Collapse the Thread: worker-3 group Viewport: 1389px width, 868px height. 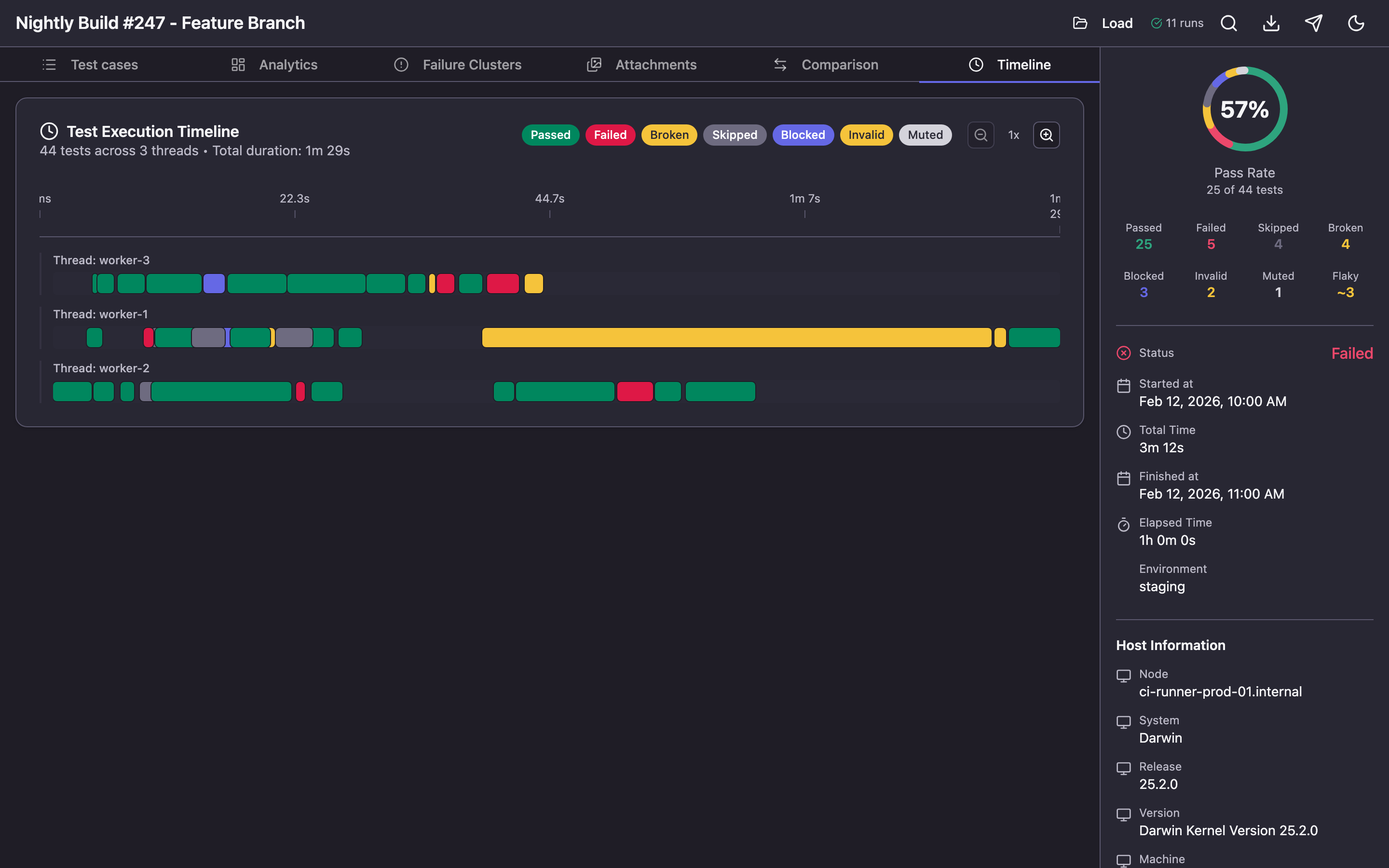pos(101,260)
